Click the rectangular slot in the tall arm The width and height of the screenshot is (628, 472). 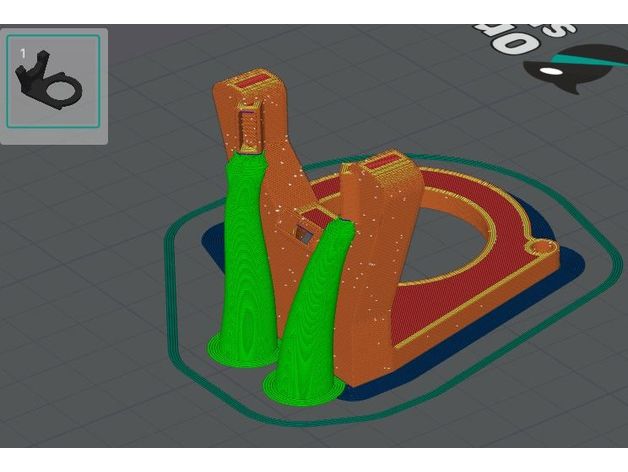click(249, 127)
